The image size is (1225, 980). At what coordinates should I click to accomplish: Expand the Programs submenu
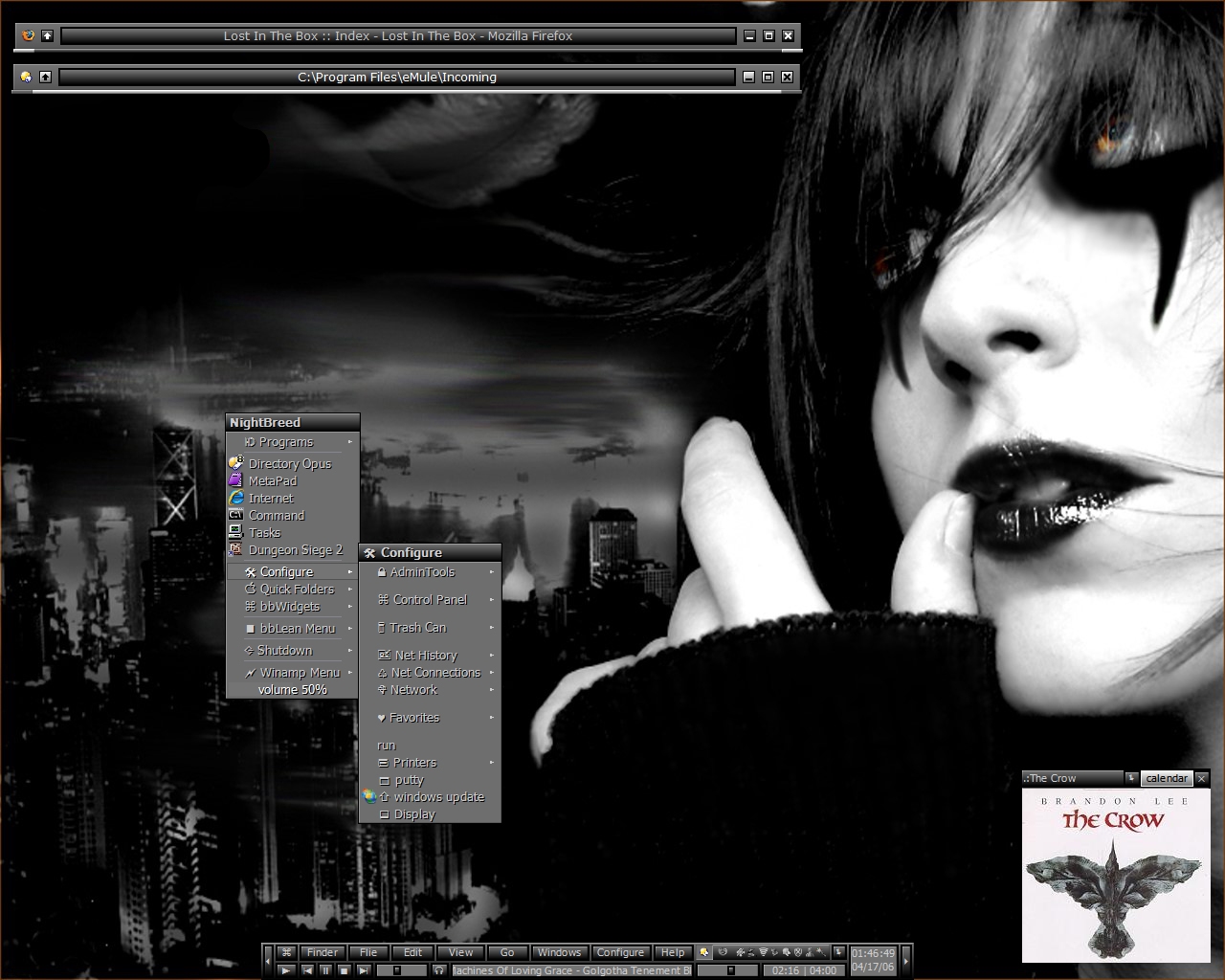[x=292, y=441]
